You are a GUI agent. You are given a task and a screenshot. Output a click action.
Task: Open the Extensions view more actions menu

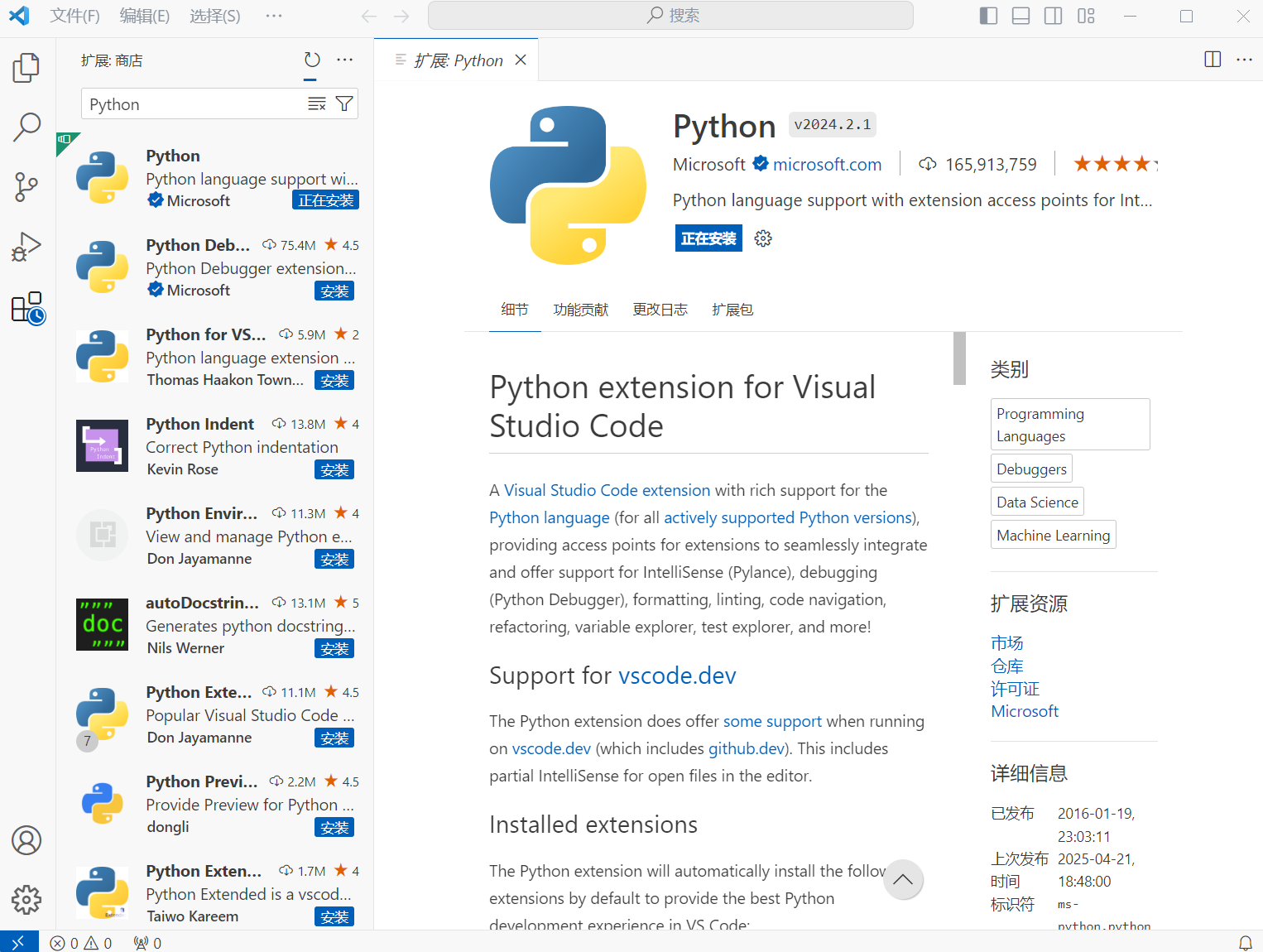345,60
